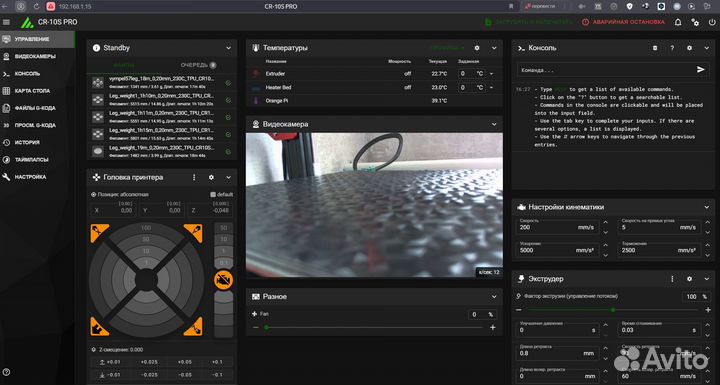Click the bottom-right orange corner button
This screenshot has width=720, height=385.
pos(193,327)
